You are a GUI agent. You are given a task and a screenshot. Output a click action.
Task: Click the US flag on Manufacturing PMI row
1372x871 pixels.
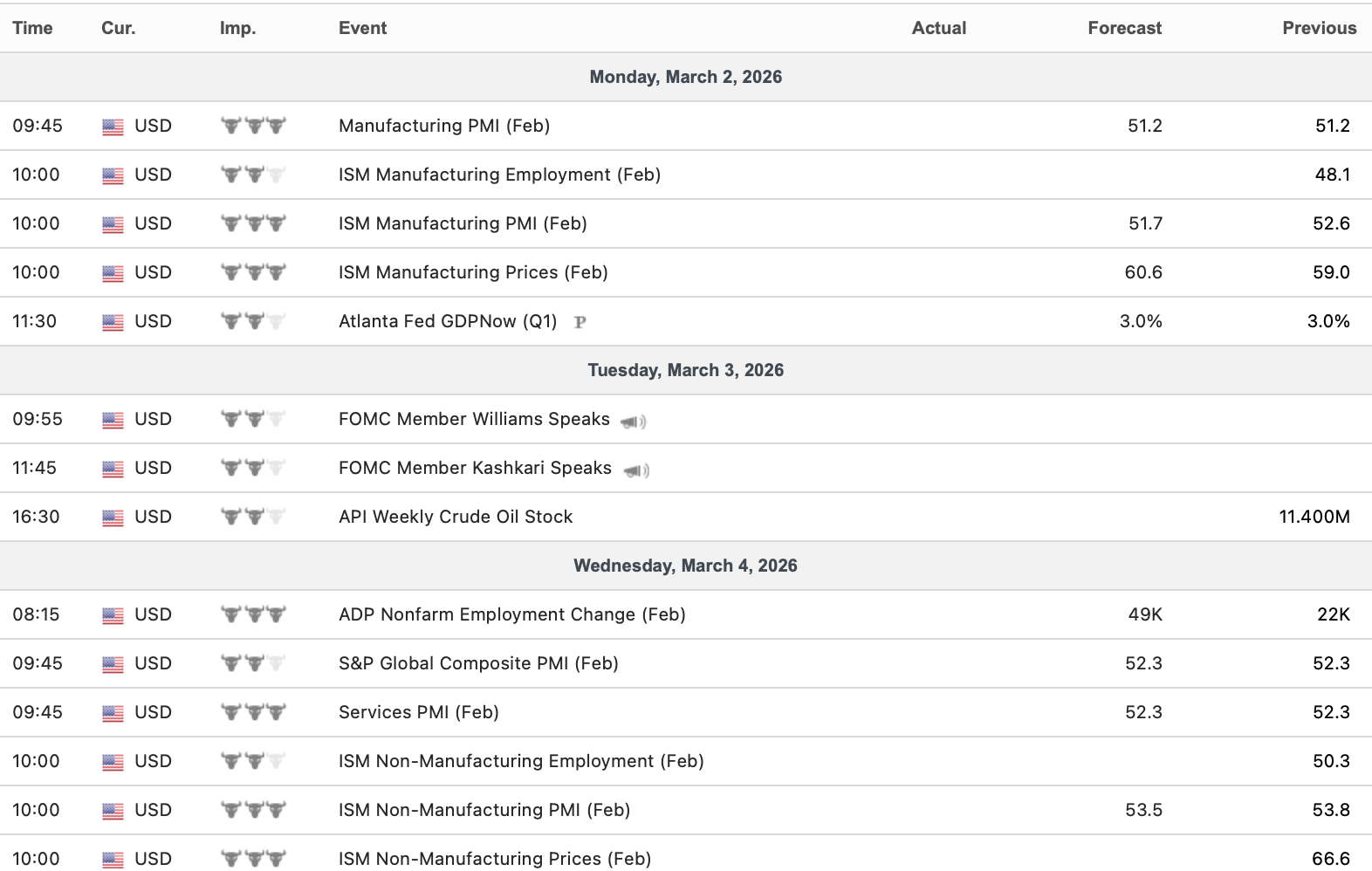113,127
